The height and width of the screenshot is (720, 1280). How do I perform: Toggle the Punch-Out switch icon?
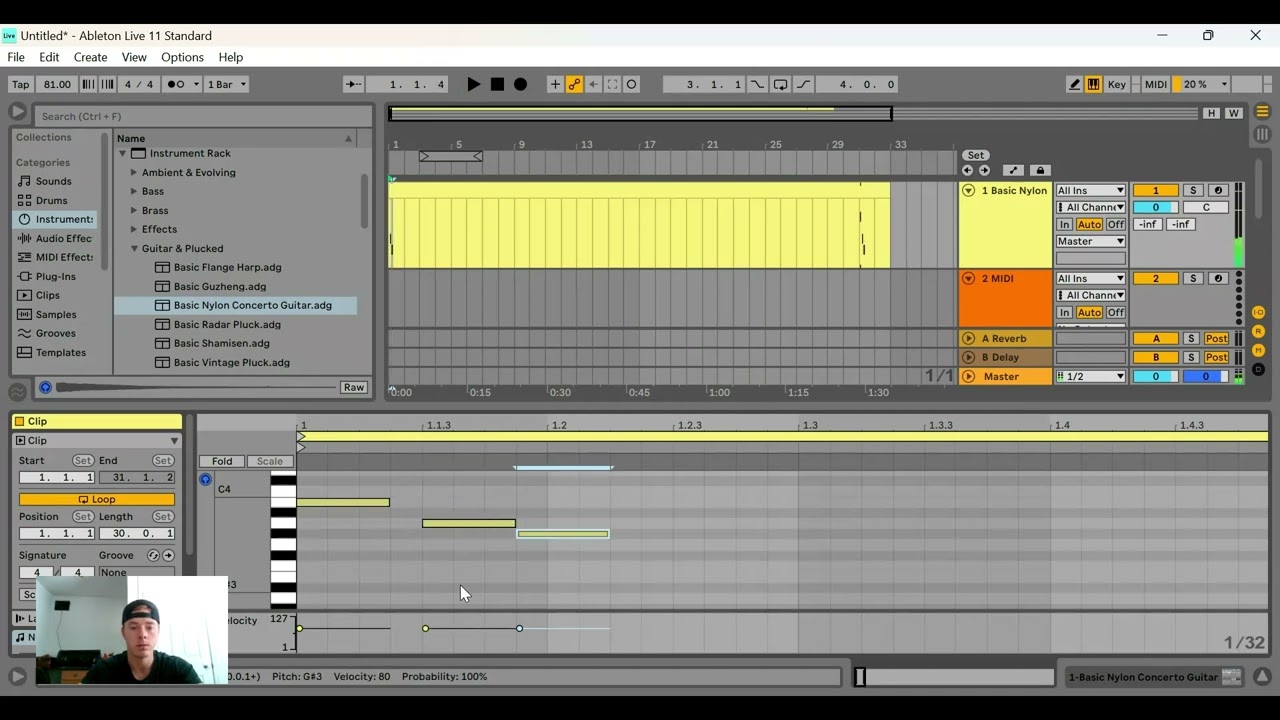pos(803,84)
